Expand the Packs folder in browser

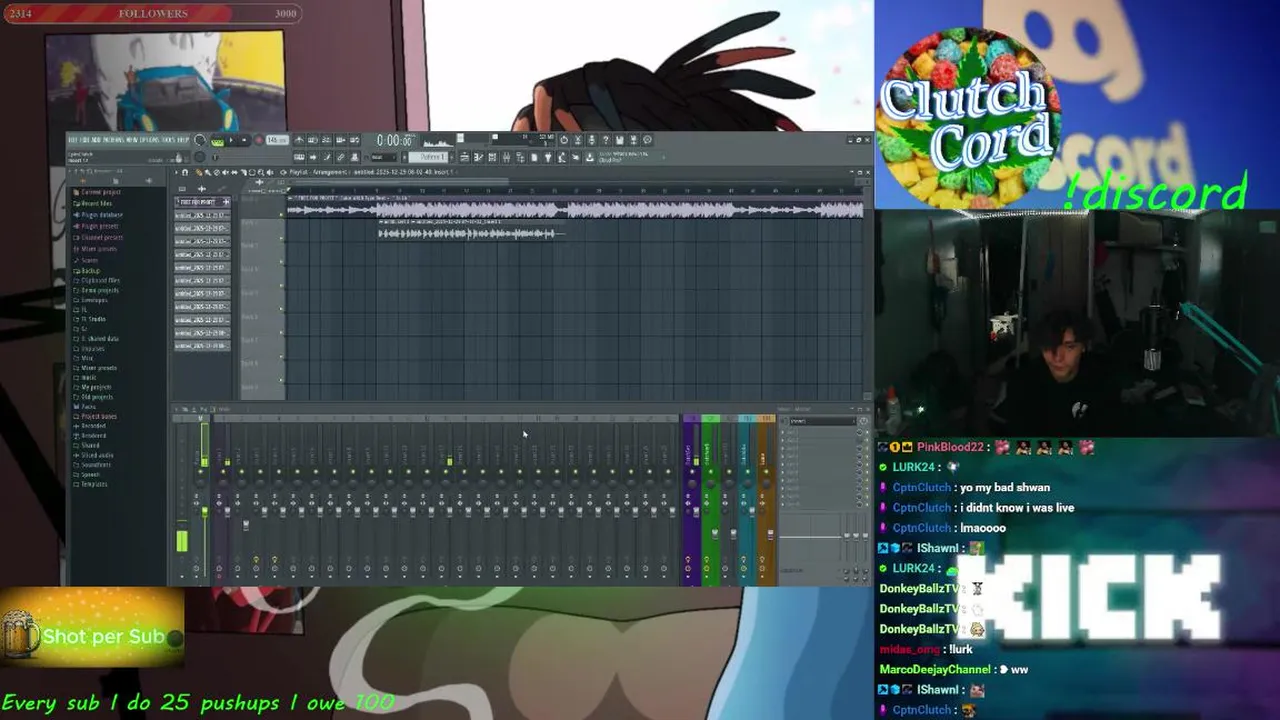(x=88, y=407)
